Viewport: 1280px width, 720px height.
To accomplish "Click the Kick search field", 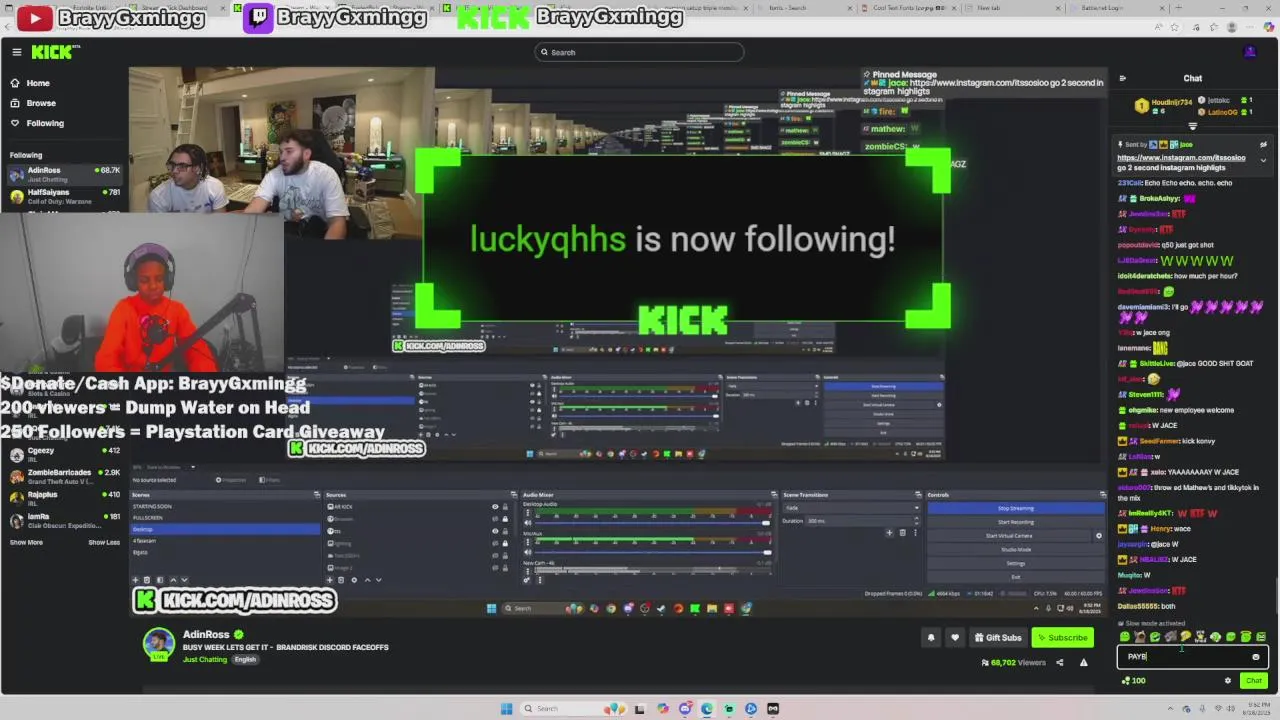I will (x=640, y=52).
